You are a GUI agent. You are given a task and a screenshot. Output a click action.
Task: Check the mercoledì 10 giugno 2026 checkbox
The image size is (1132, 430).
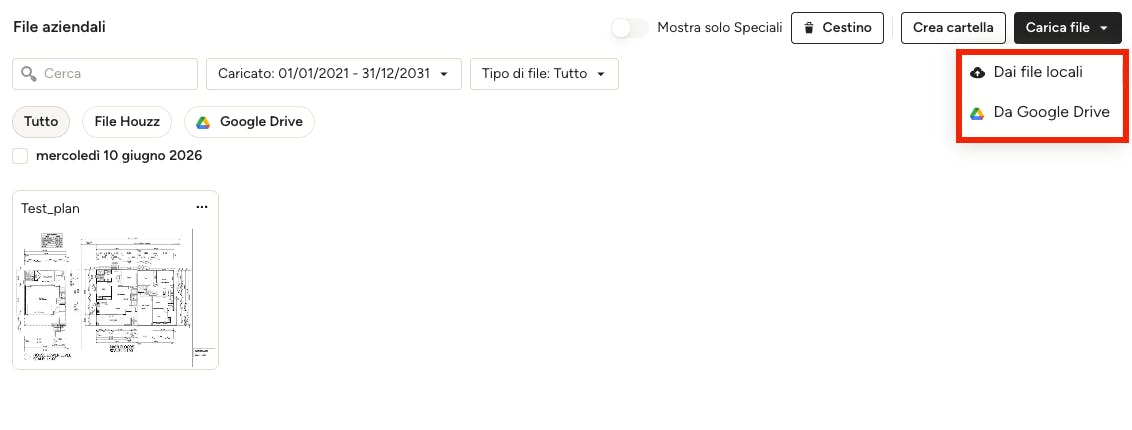[x=20, y=156]
